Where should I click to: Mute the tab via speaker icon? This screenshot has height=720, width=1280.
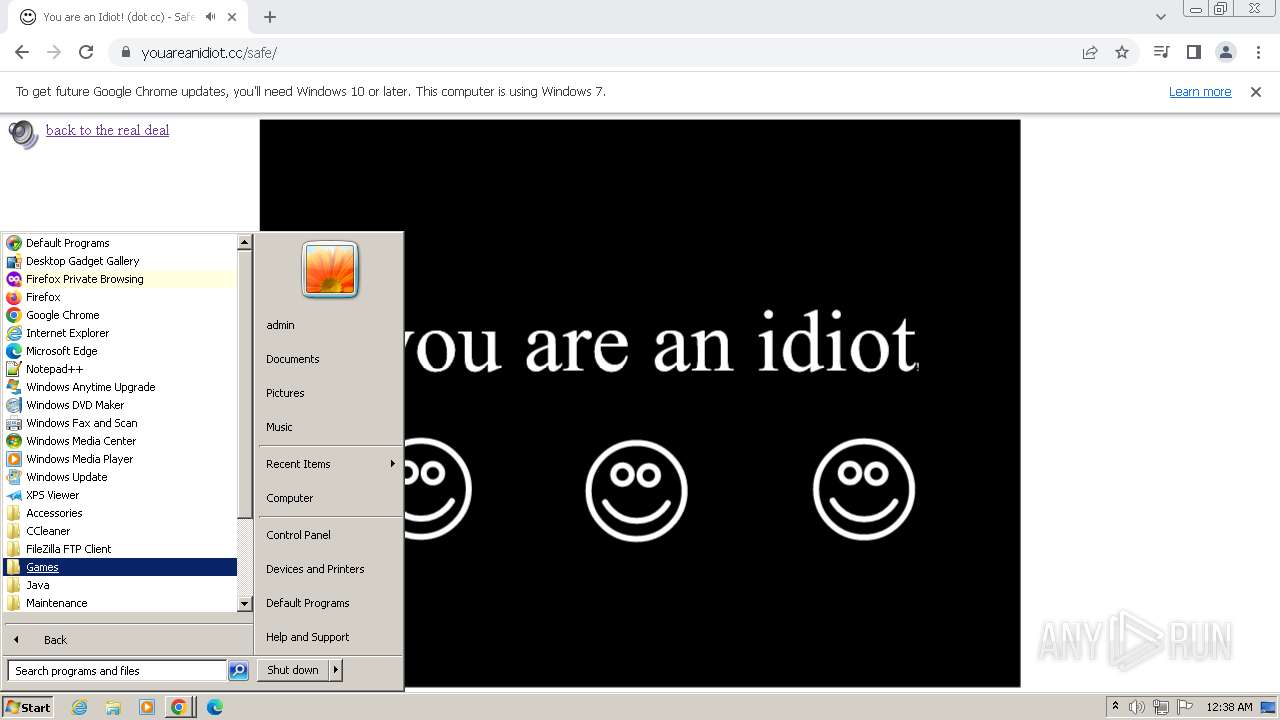210,17
